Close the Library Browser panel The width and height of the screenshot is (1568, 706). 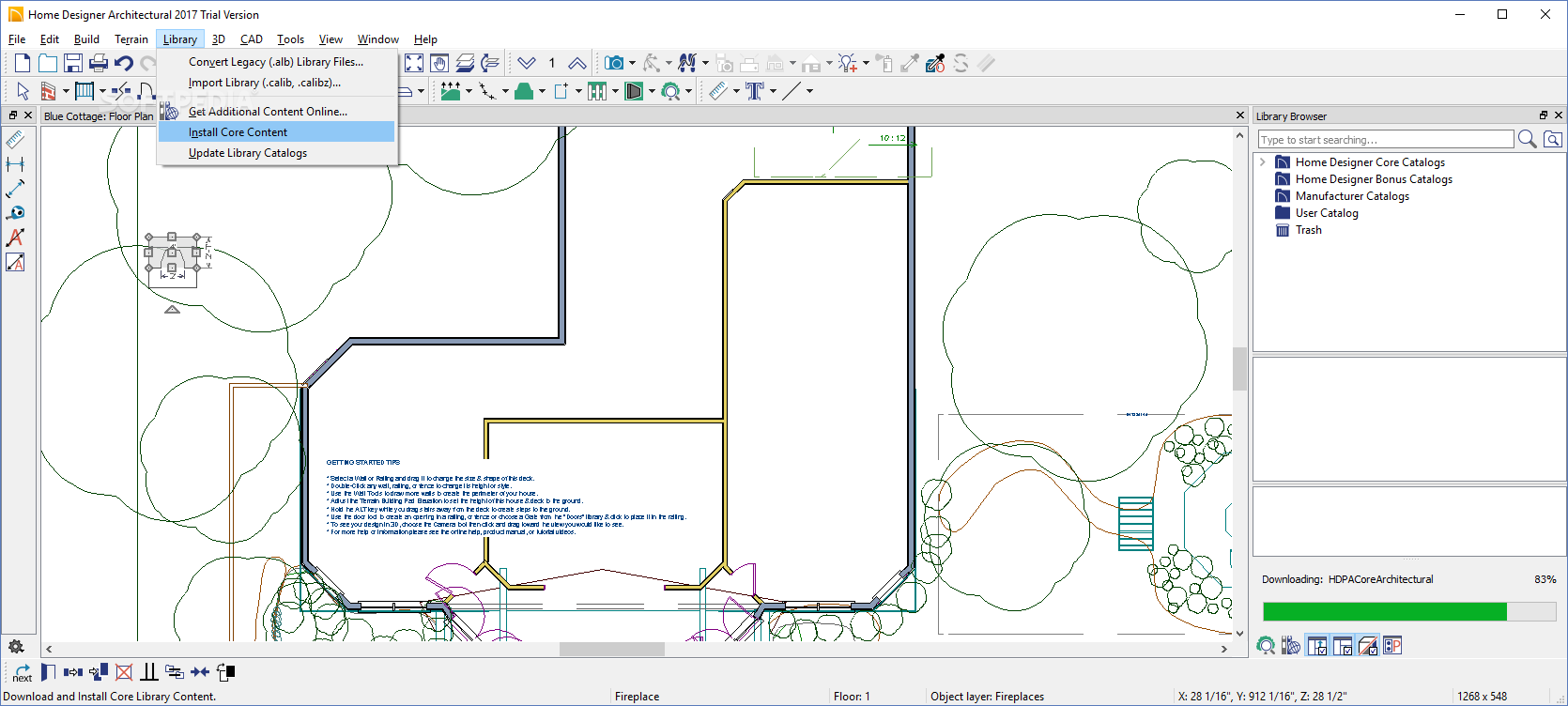[1559, 115]
